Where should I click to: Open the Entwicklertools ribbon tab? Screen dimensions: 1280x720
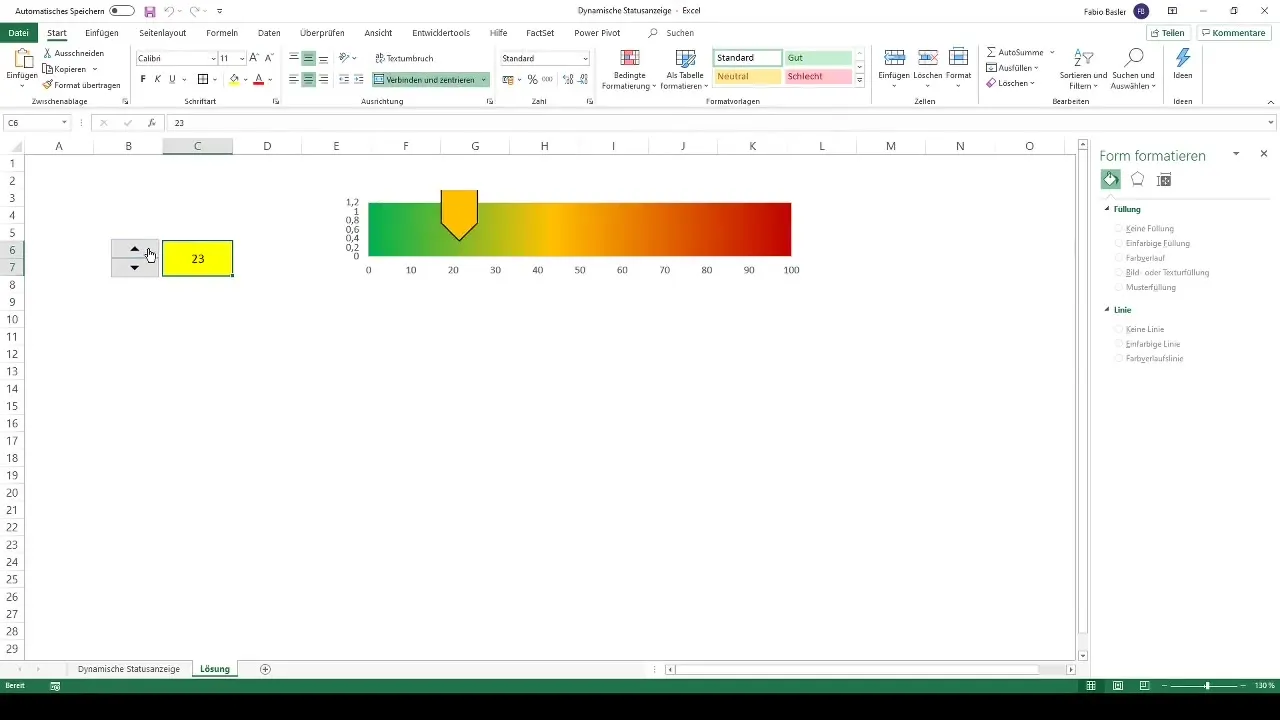click(x=441, y=33)
